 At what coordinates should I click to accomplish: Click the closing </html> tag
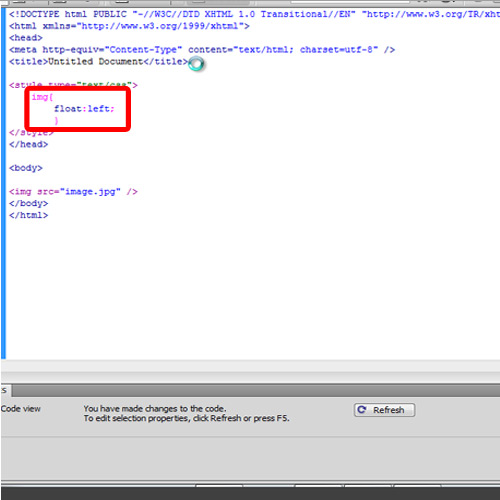point(28,215)
